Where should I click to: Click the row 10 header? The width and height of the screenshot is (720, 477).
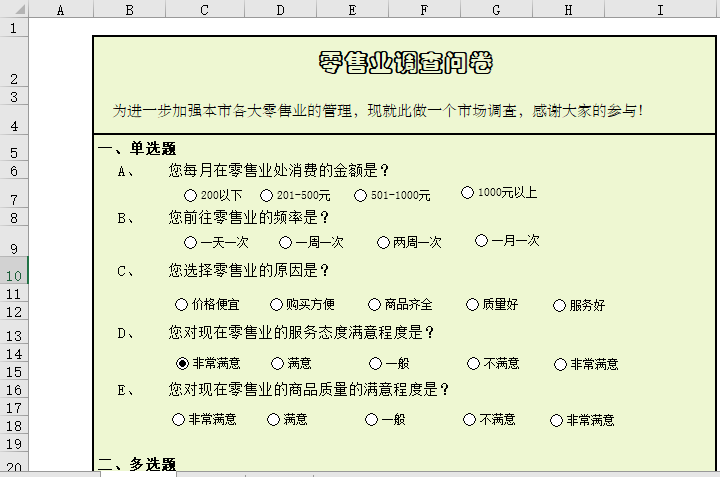[14, 275]
